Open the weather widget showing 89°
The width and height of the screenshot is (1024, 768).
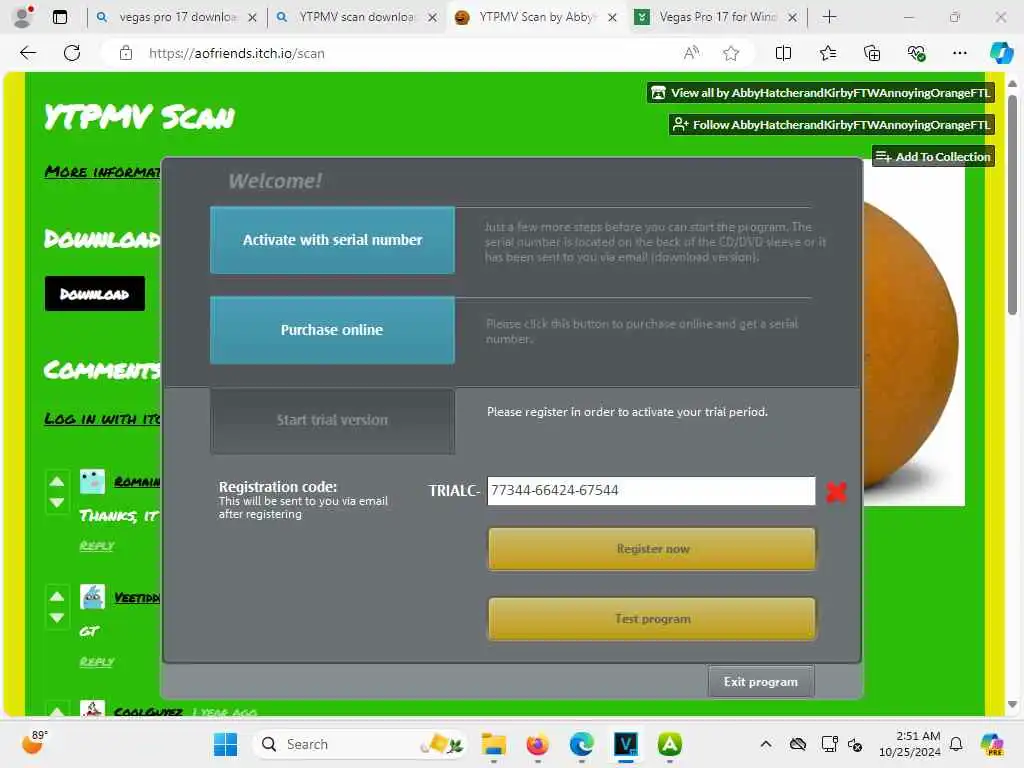(34, 743)
